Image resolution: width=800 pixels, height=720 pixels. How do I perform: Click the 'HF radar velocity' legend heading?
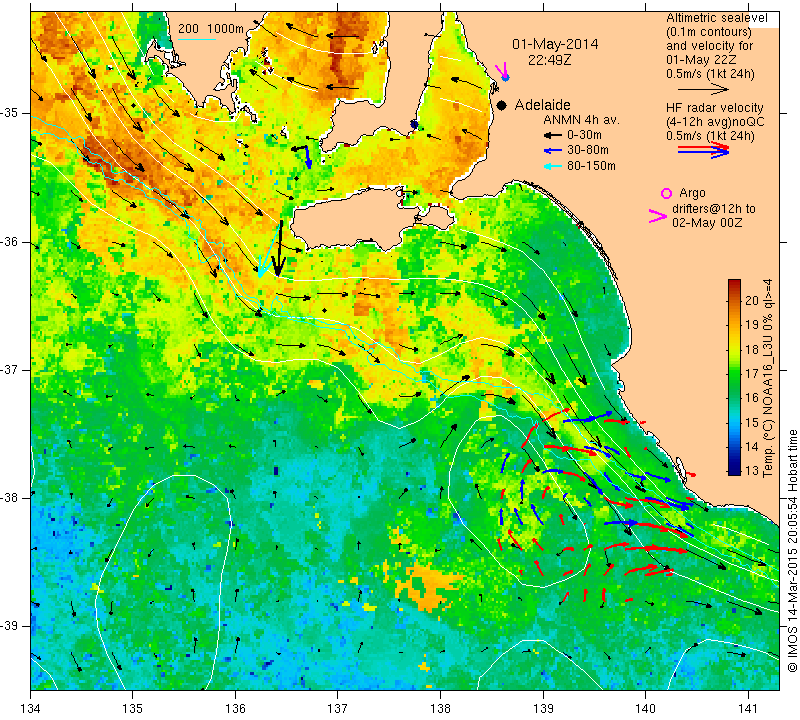pos(715,108)
